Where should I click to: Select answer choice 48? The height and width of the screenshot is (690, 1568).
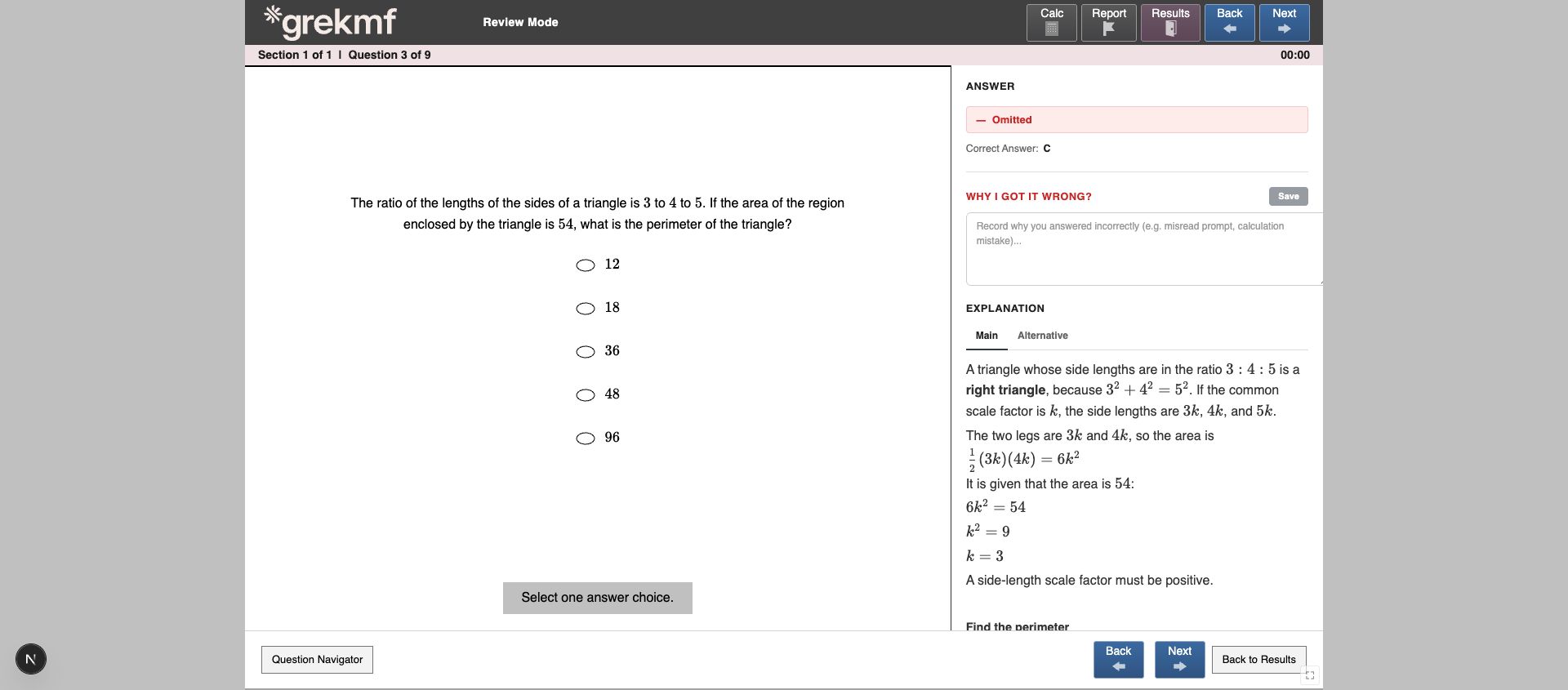(x=586, y=395)
